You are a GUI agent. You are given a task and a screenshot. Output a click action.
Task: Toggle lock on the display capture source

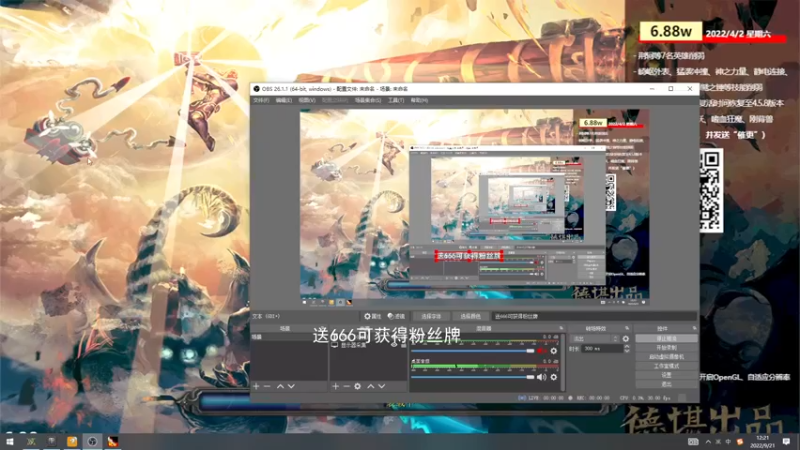point(403,345)
